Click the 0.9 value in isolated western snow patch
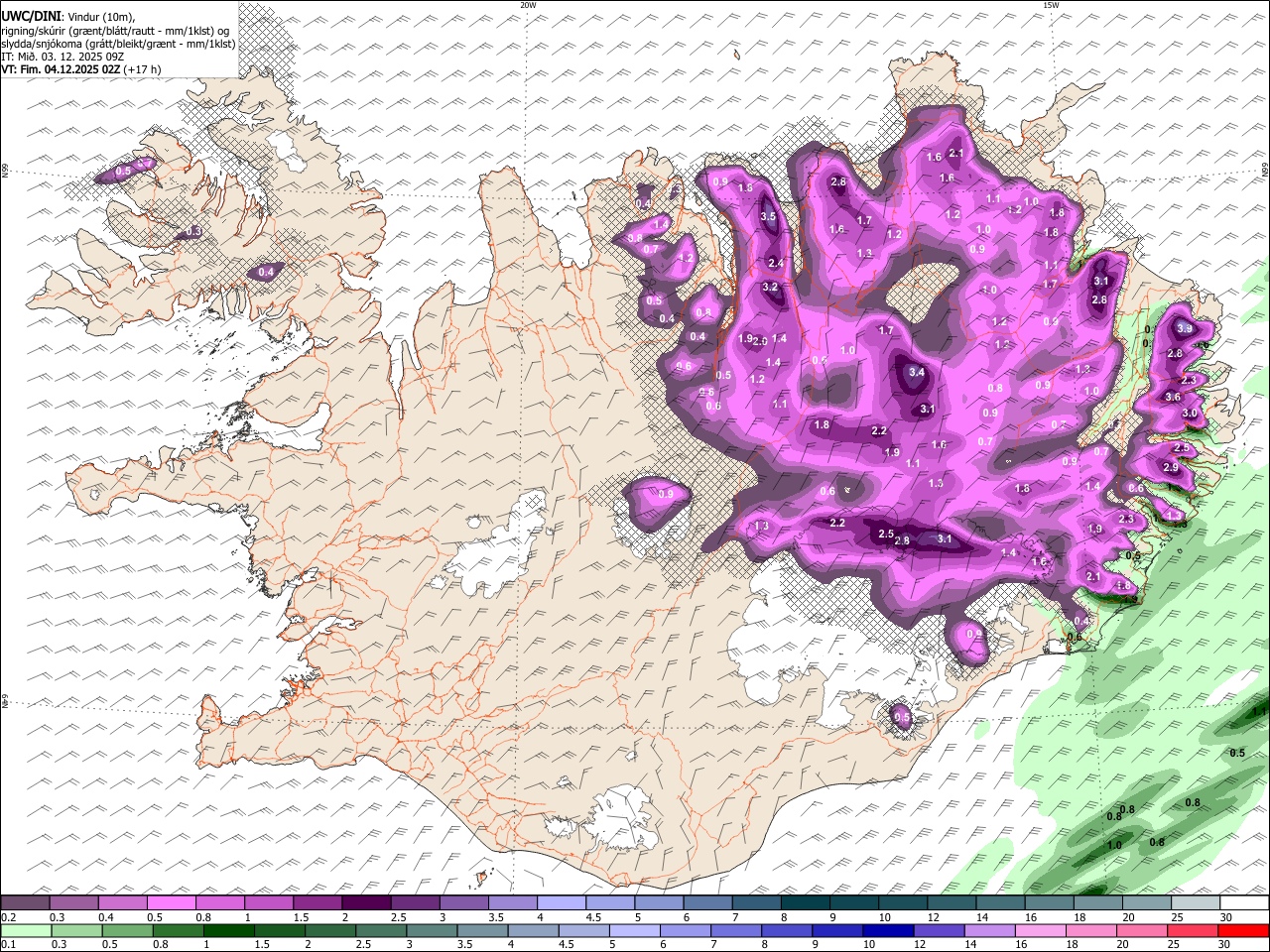 (x=666, y=494)
